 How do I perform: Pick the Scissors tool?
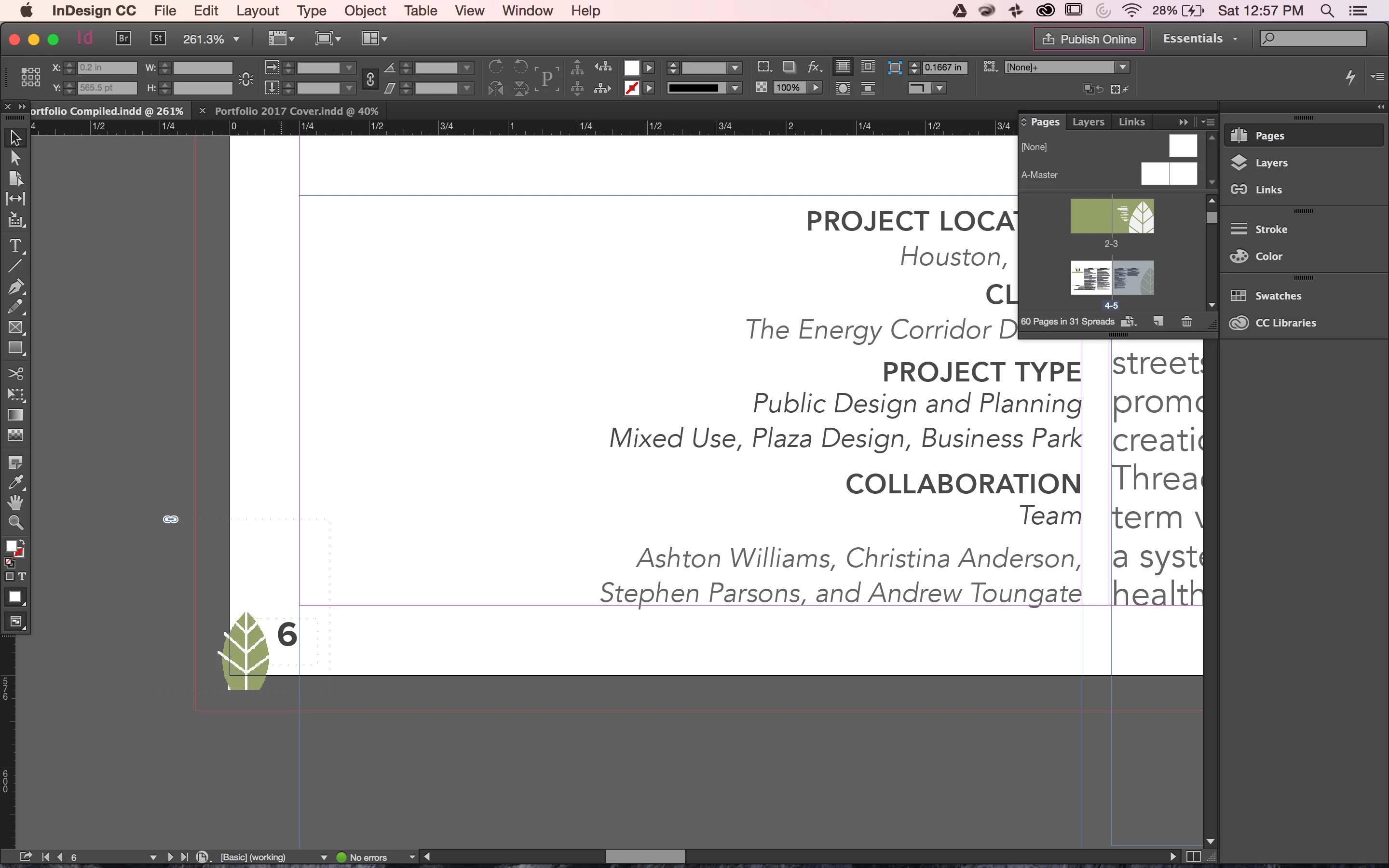point(15,374)
